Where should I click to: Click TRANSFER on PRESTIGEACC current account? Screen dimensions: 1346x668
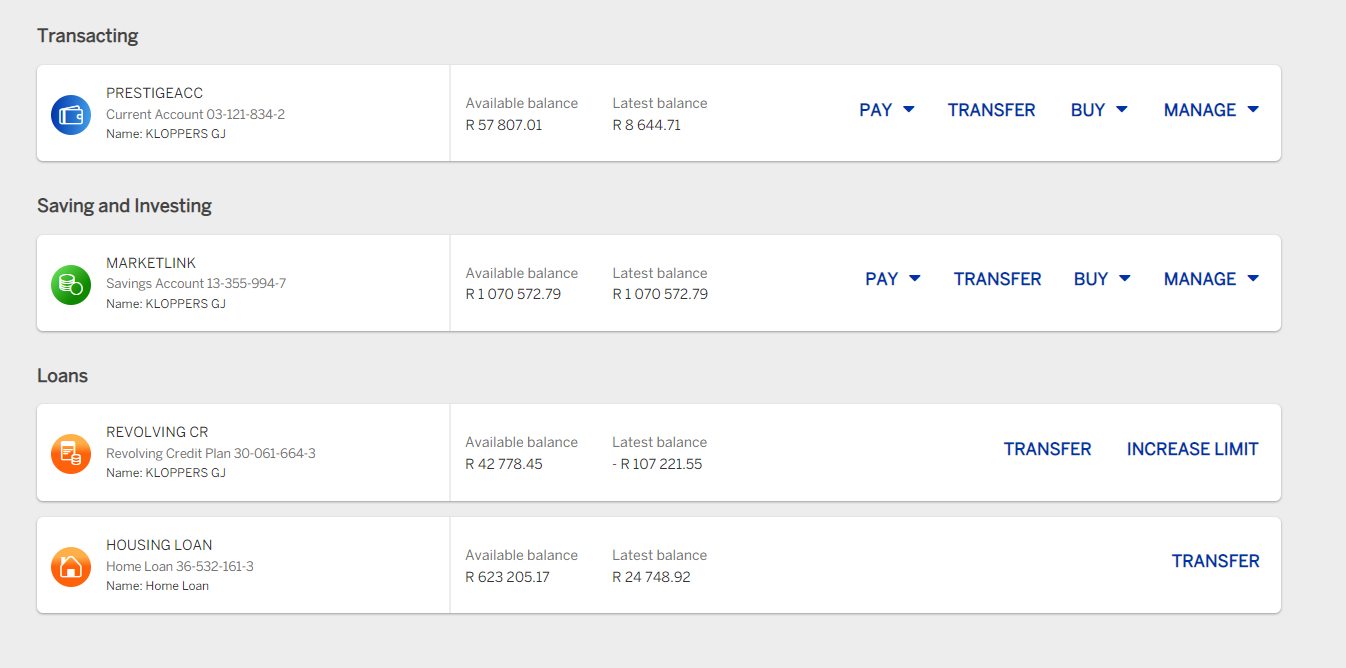click(x=992, y=110)
